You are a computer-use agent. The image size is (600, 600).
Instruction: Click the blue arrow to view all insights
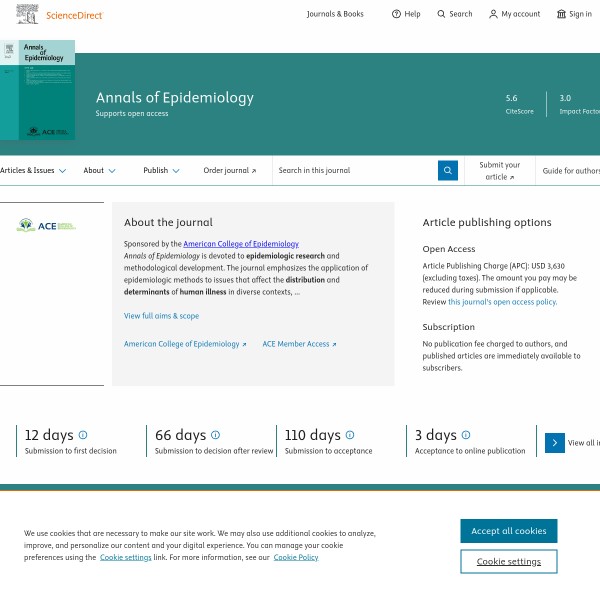(x=554, y=442)
